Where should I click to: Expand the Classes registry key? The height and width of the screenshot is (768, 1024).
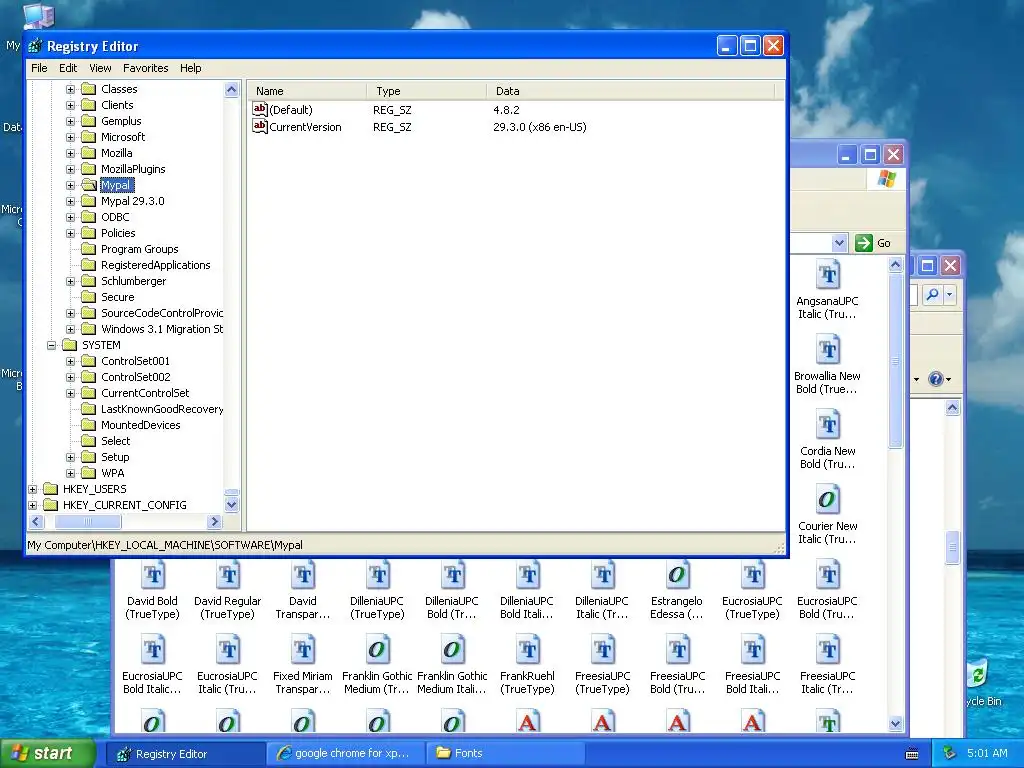point(71,89)
